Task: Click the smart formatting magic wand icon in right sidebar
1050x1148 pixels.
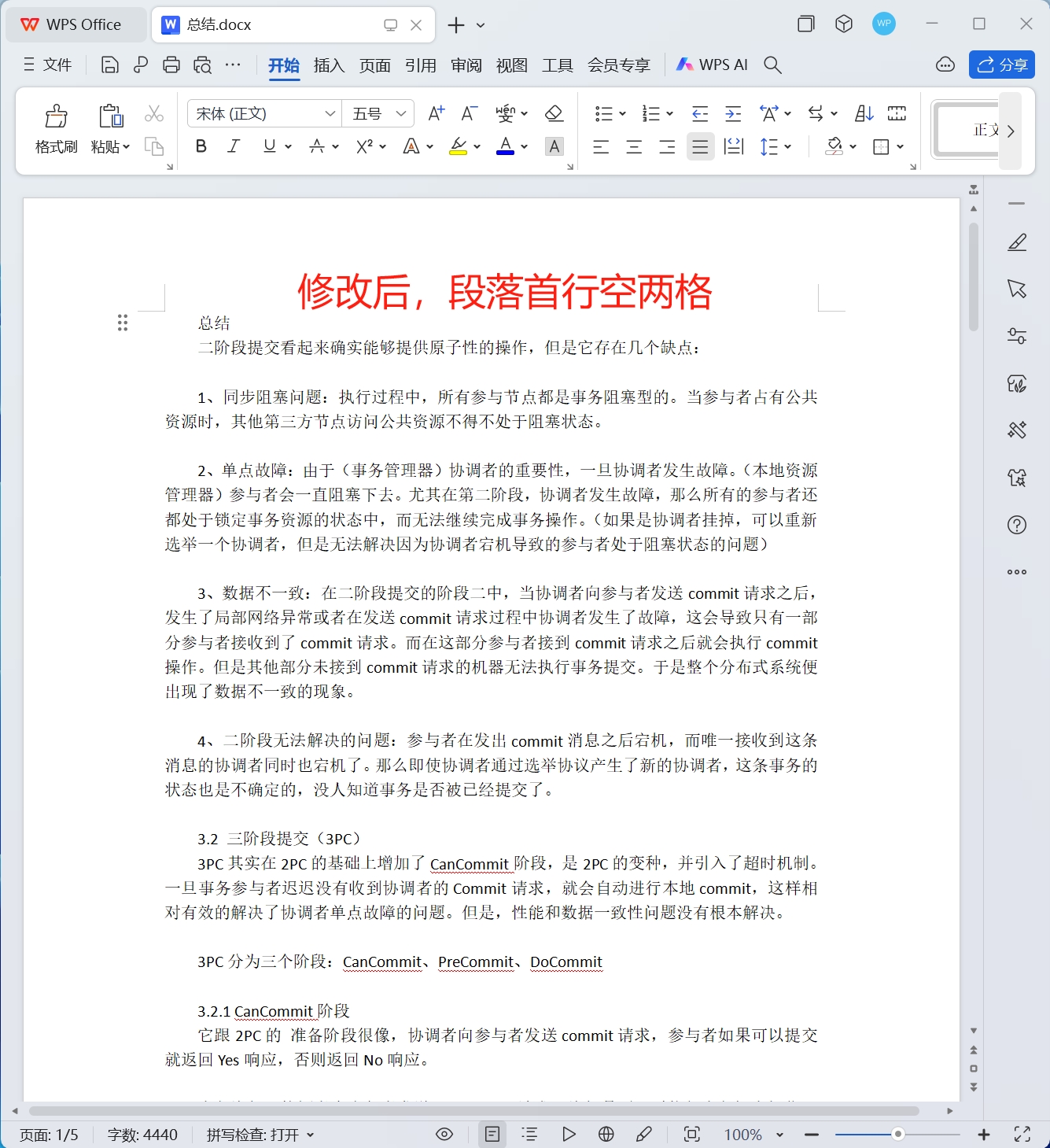Action: [x=1016, y=430]
